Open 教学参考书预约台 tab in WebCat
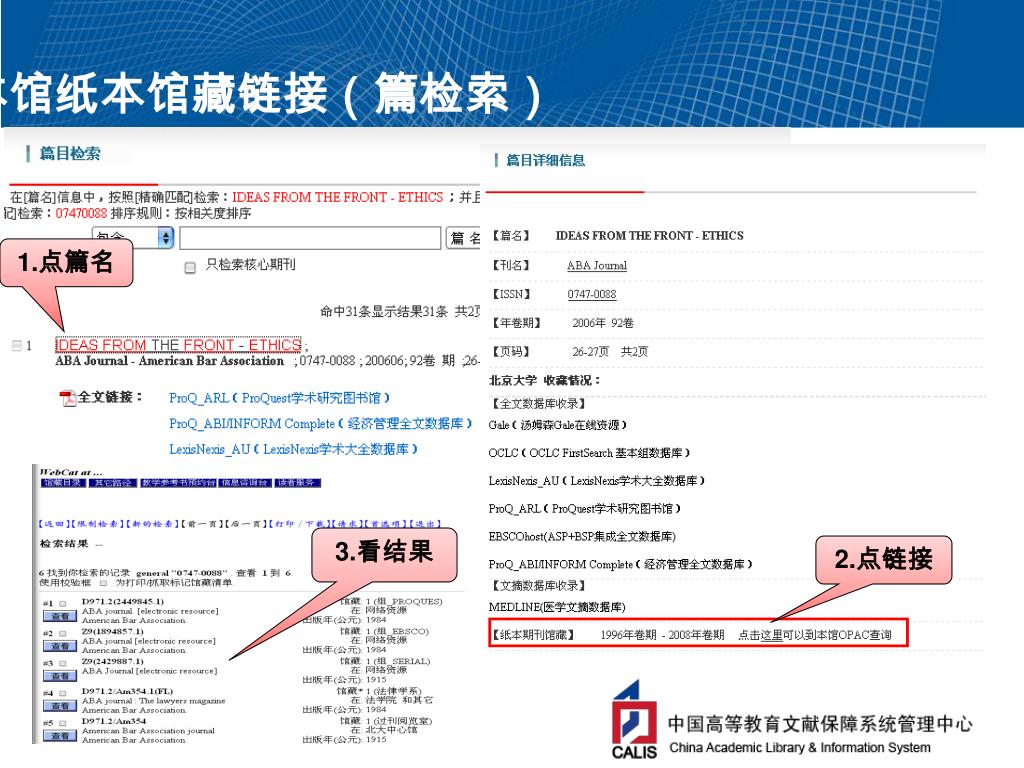Viewport: 1024px width, 768px height. (178, 483)
